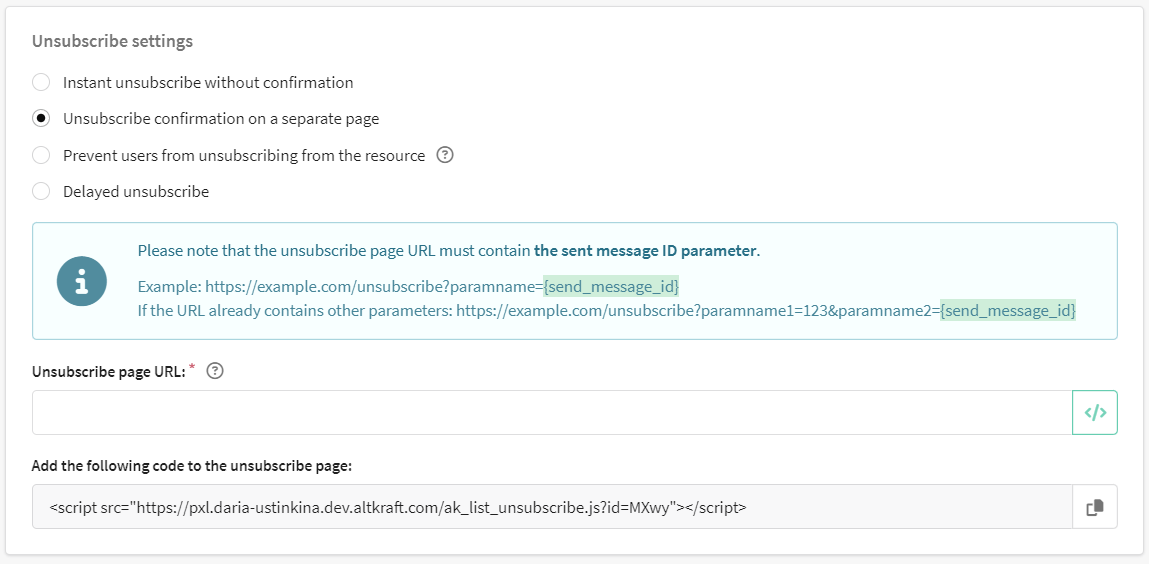Open help icon beside Unsubscribe page URL label
The image size is (1149, 564).
pos(215,371)
